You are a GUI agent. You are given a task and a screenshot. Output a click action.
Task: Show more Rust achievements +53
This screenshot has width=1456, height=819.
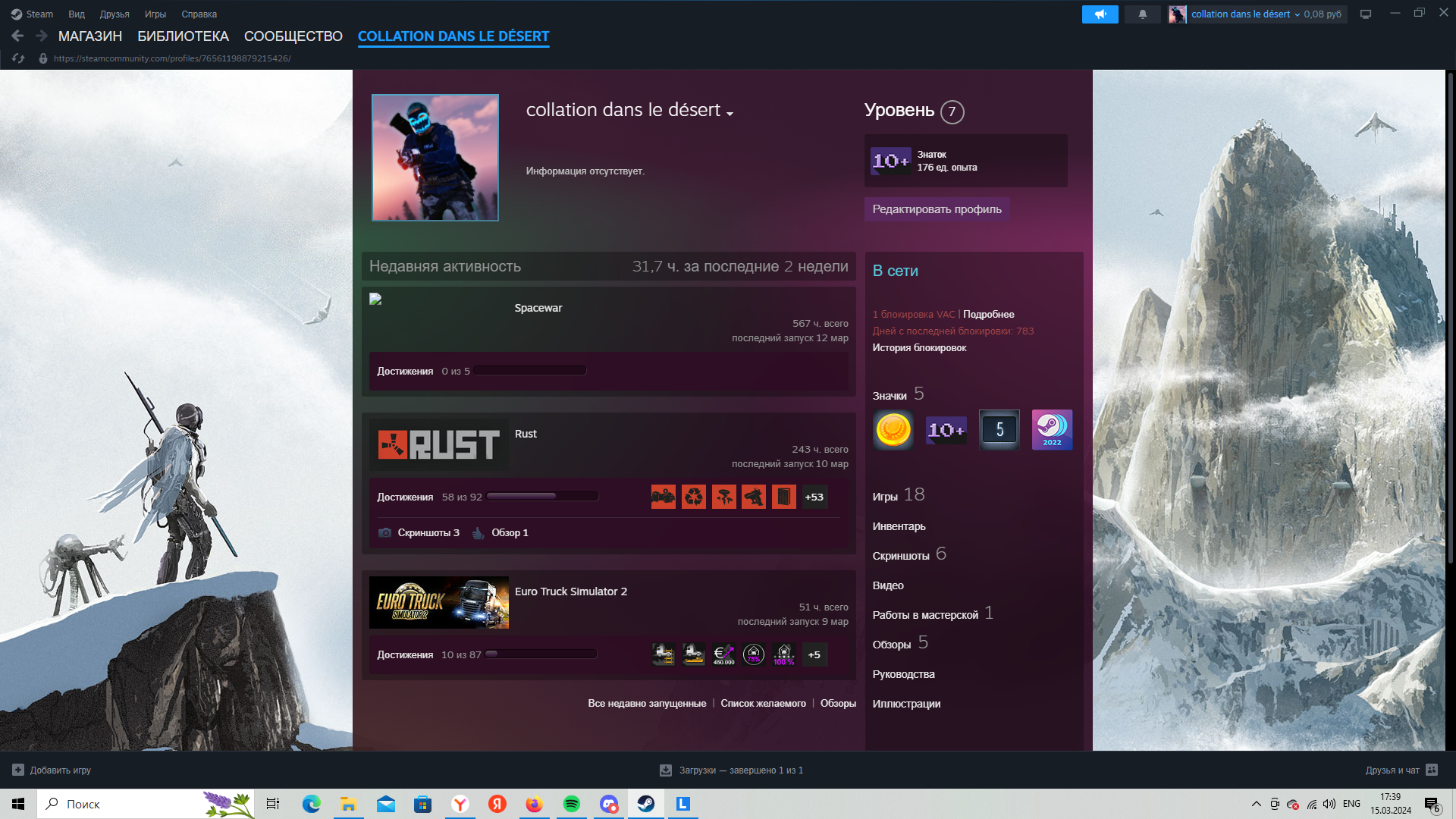[x=814, y=497]
